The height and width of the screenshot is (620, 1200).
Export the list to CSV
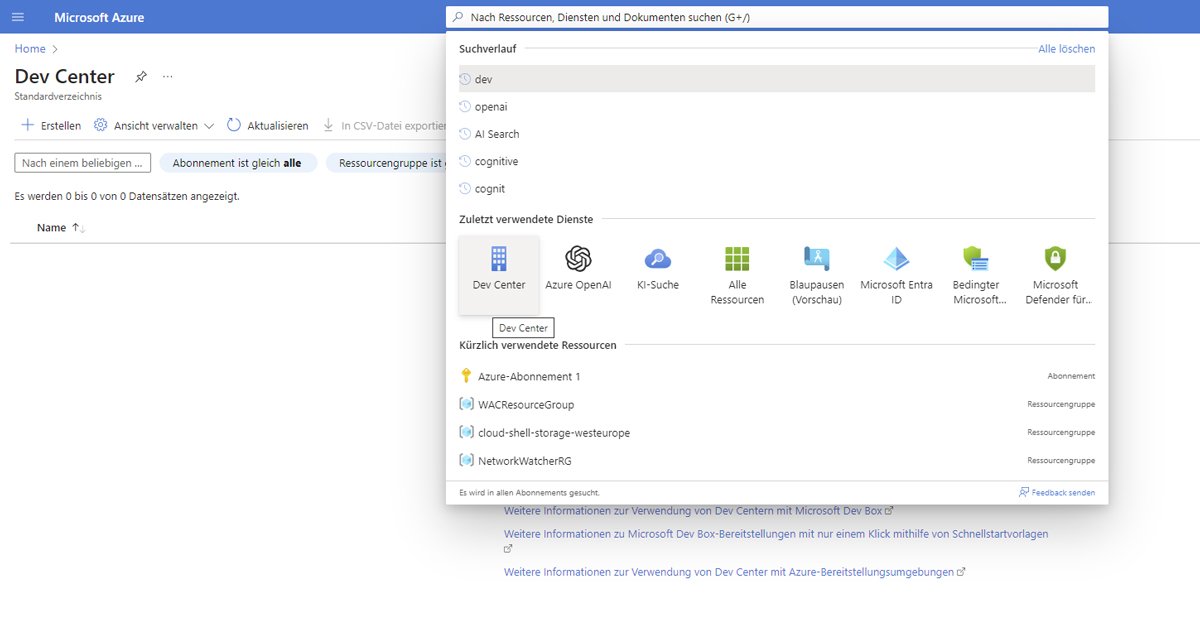point(381,126)
